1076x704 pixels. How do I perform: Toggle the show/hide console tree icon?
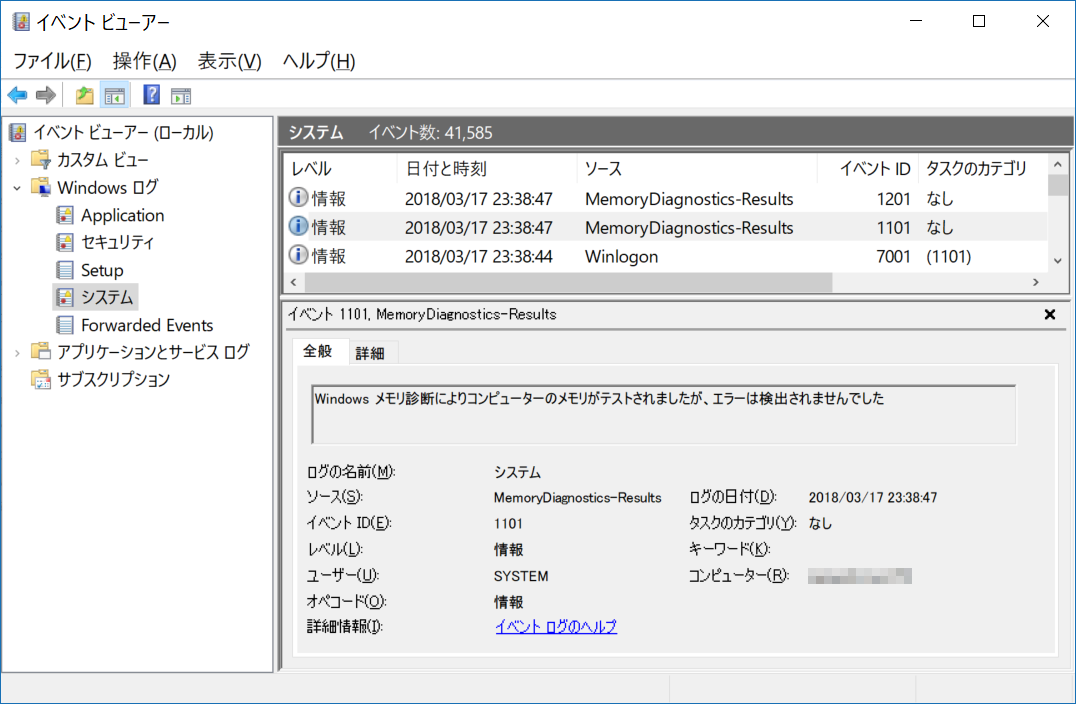[115, 95]
